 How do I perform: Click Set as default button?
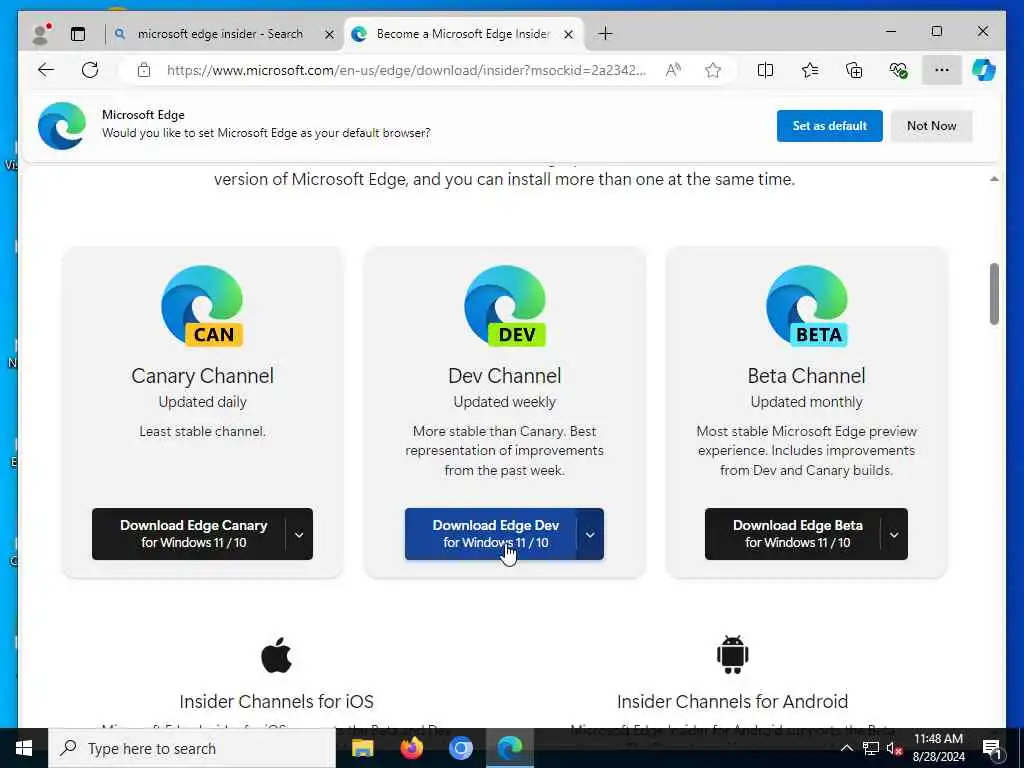[829, 125]
